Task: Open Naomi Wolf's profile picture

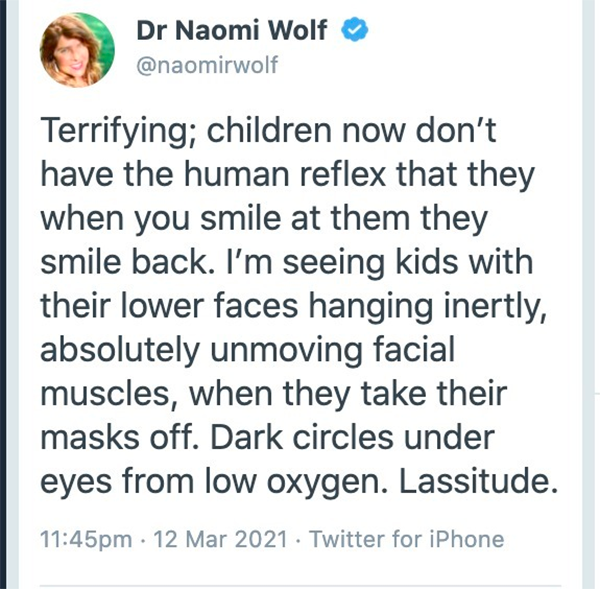Action: coord(77,50)
